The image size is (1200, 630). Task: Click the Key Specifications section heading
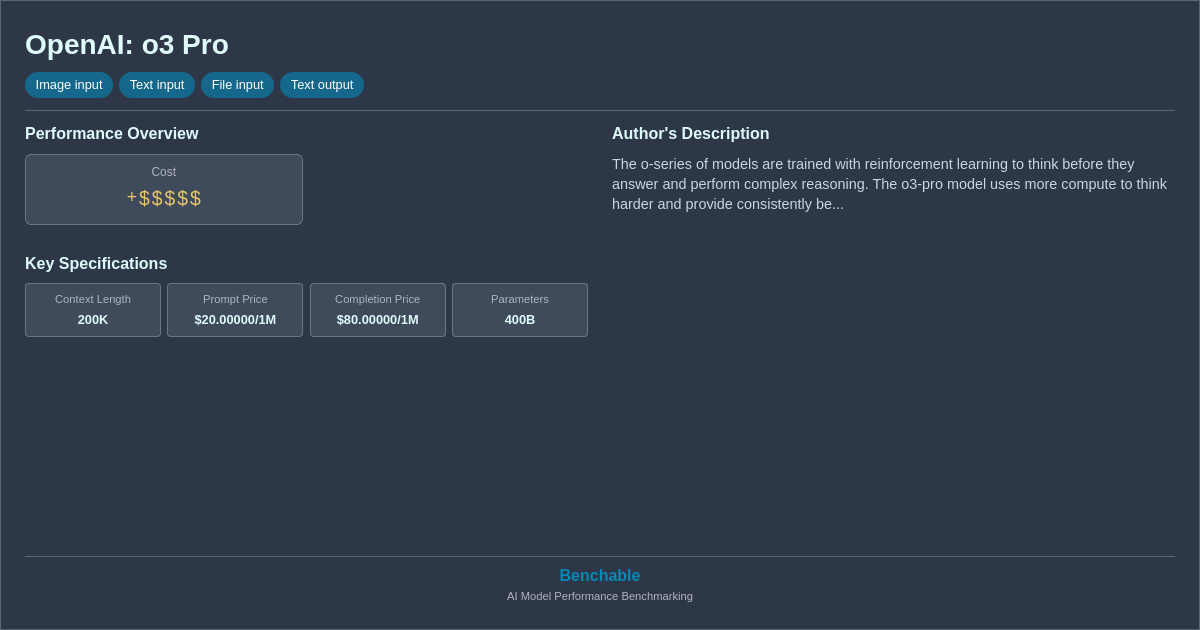(96, 263)
